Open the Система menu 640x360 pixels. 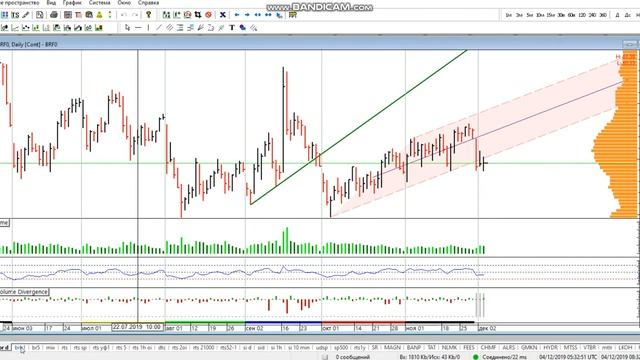100,2
